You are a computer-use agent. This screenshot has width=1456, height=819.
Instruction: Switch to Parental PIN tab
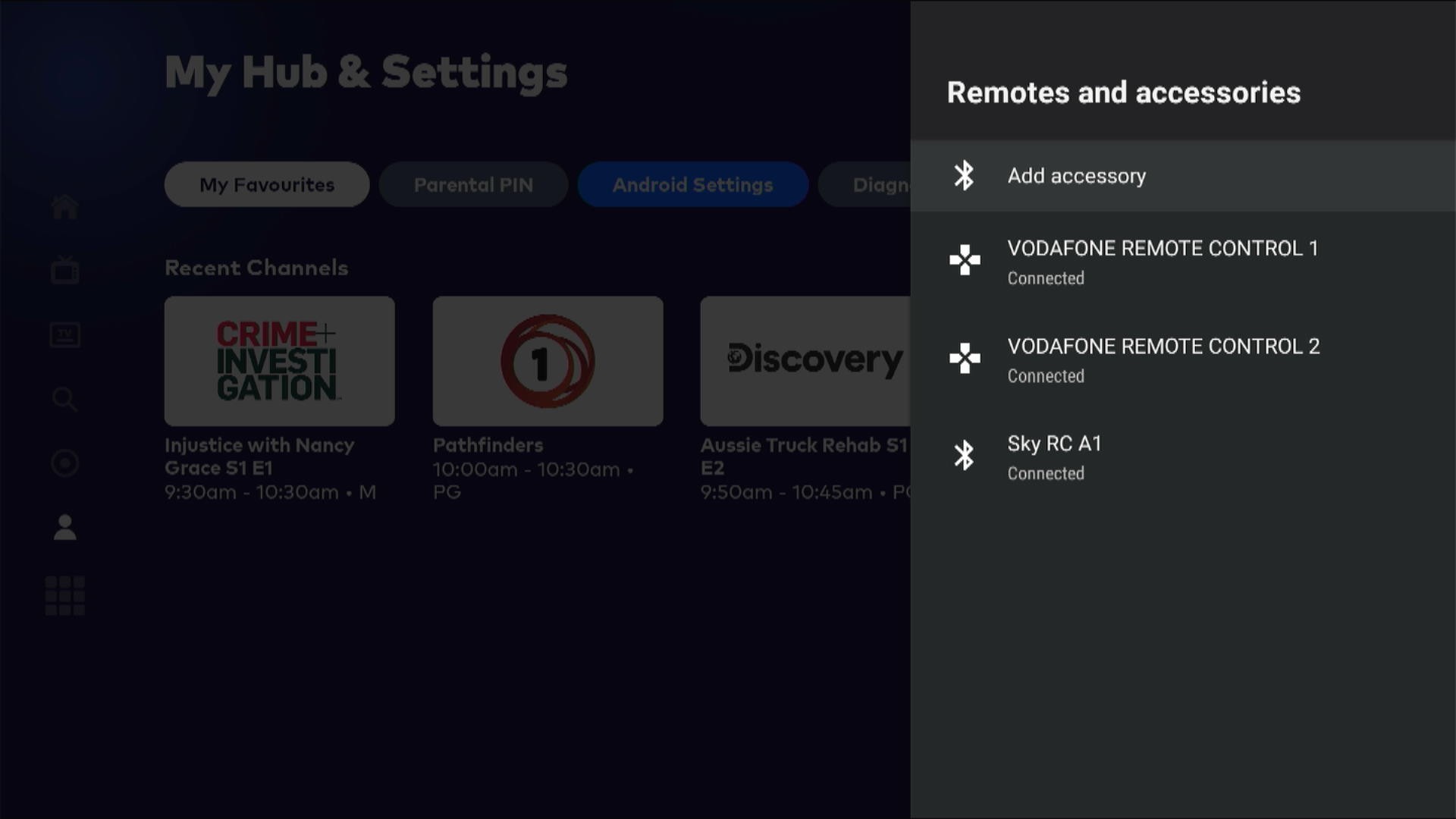coord(473,184)
